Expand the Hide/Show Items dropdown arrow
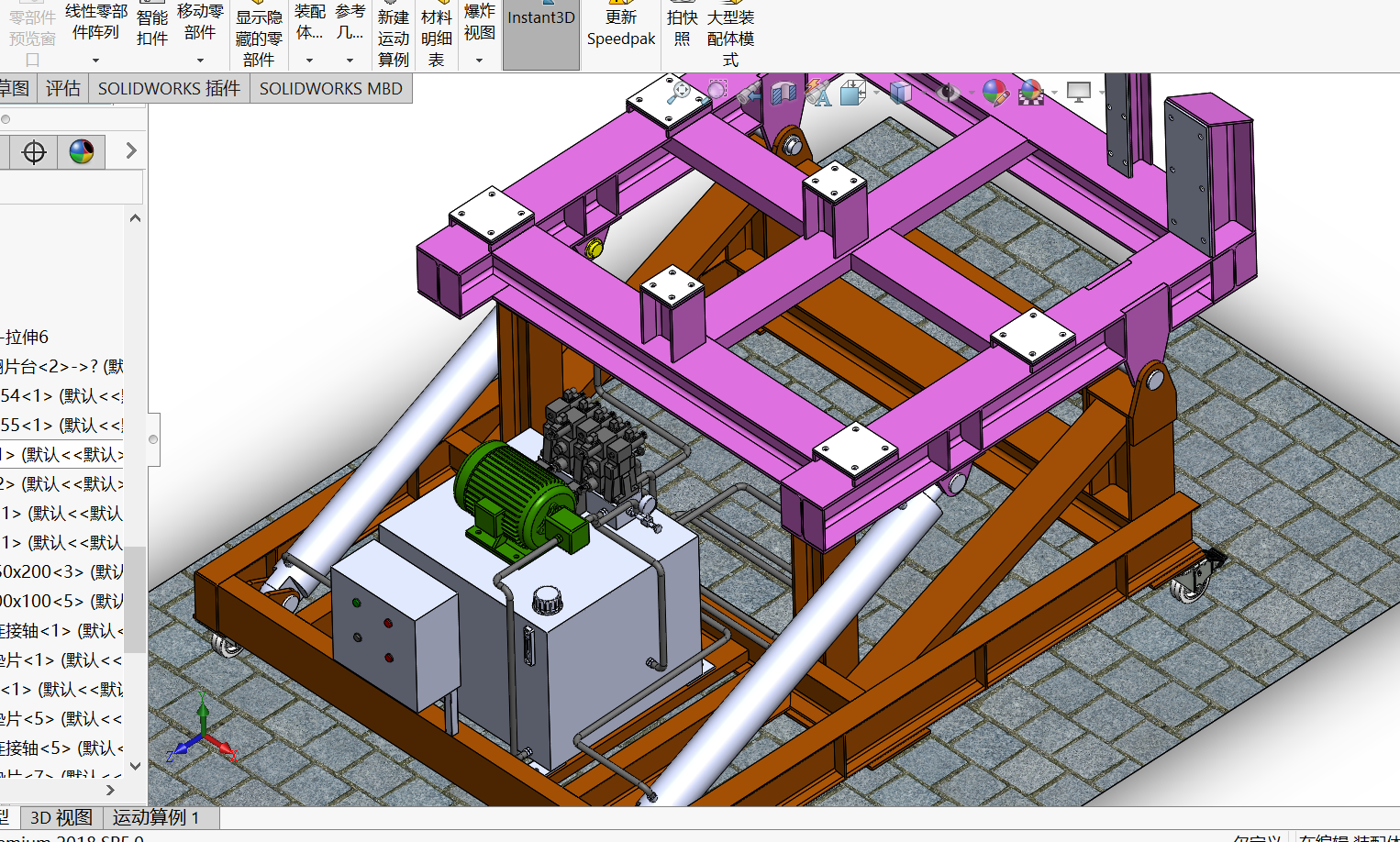This screenshot has width=1400, height=842. pos(971,93)
